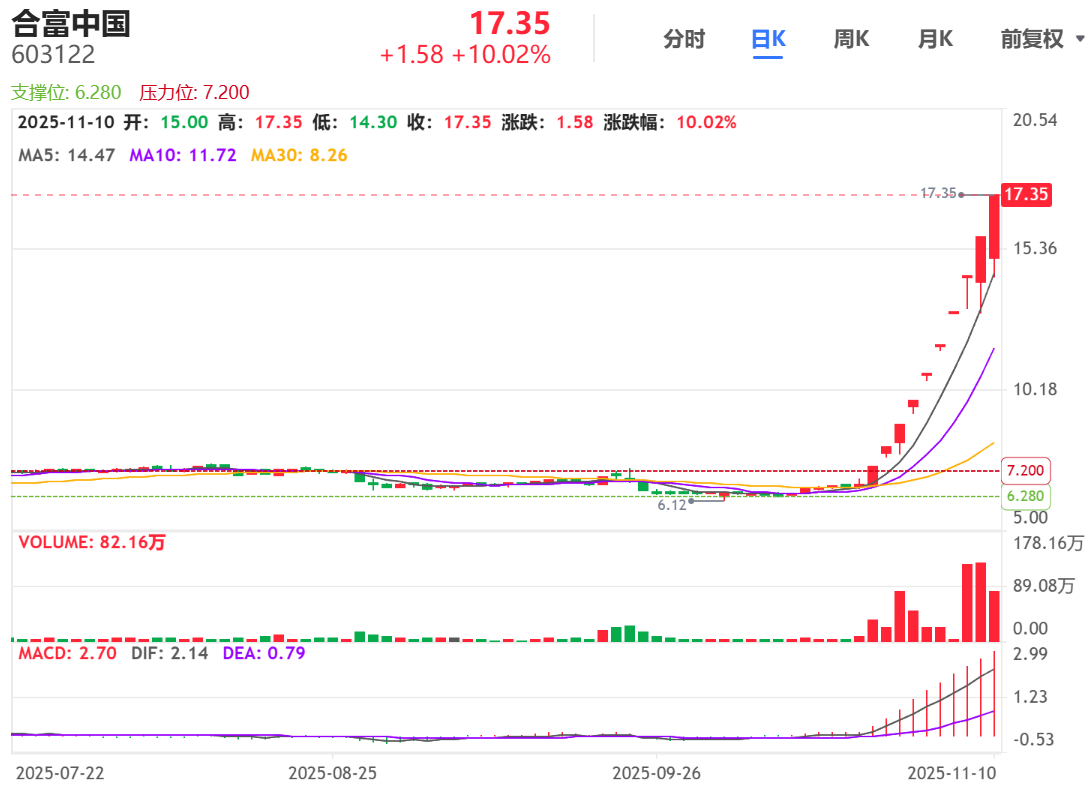
Task: Open the 周K weekly chart tab
Action: 851,39
